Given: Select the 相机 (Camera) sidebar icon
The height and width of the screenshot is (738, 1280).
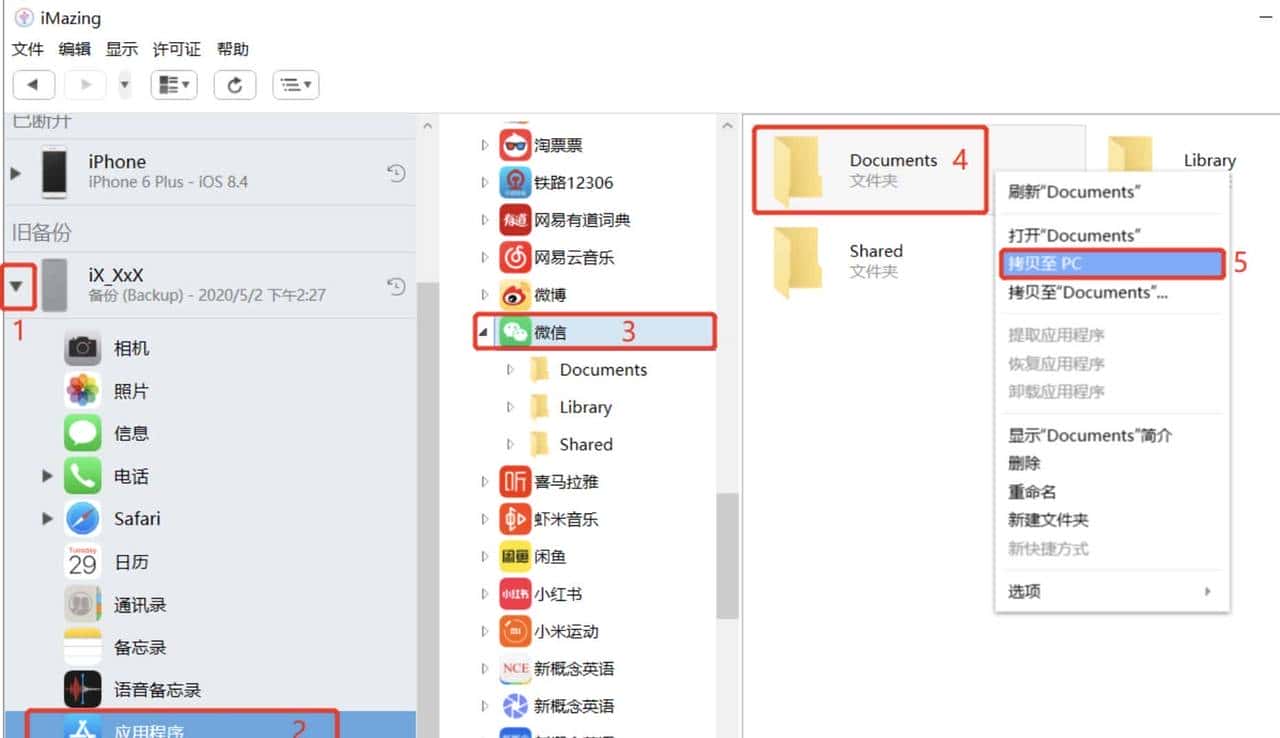Looking at the screenshot, I should click(81, 347).
